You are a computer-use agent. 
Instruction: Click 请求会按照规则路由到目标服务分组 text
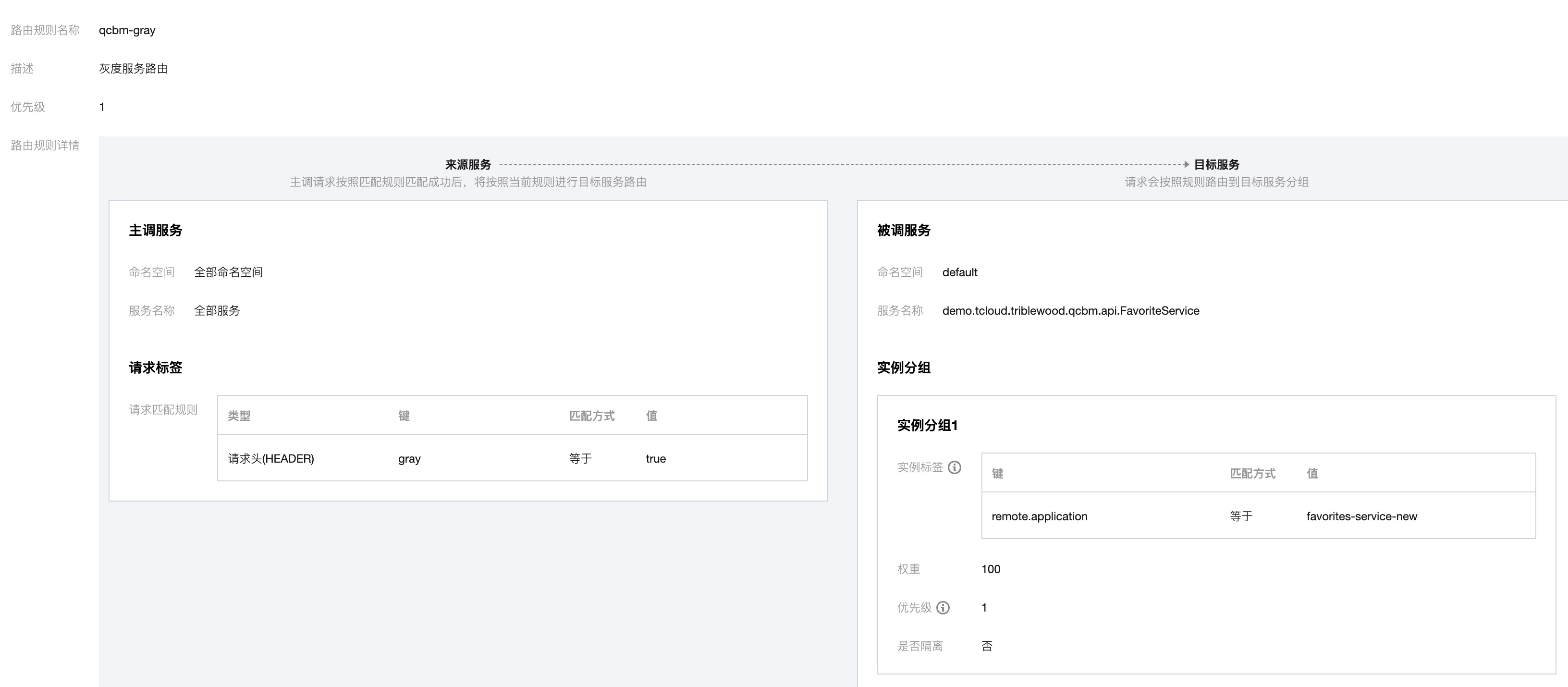click(x=1217, y=182)
